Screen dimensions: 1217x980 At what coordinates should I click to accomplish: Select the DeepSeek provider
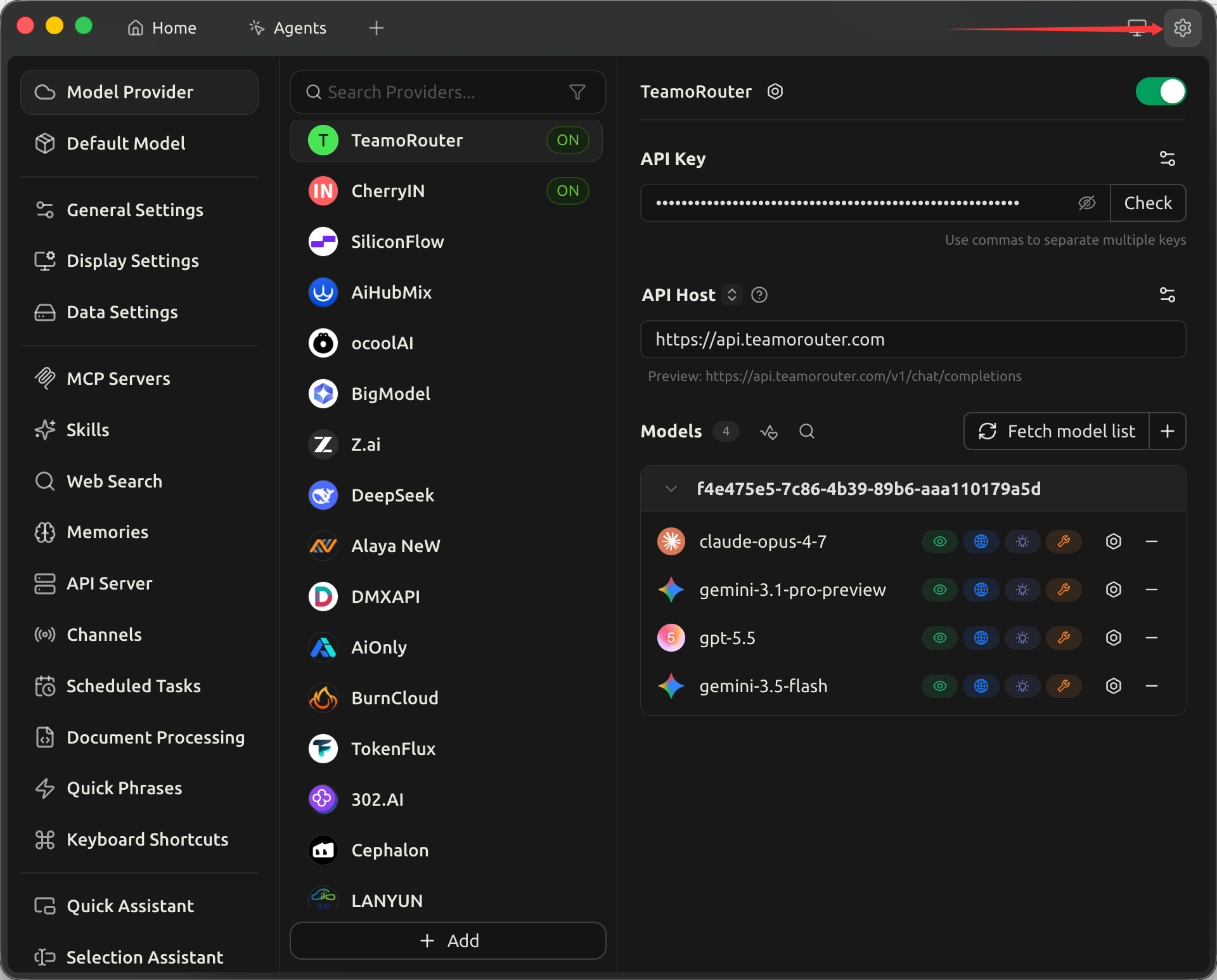pos(446,495)
